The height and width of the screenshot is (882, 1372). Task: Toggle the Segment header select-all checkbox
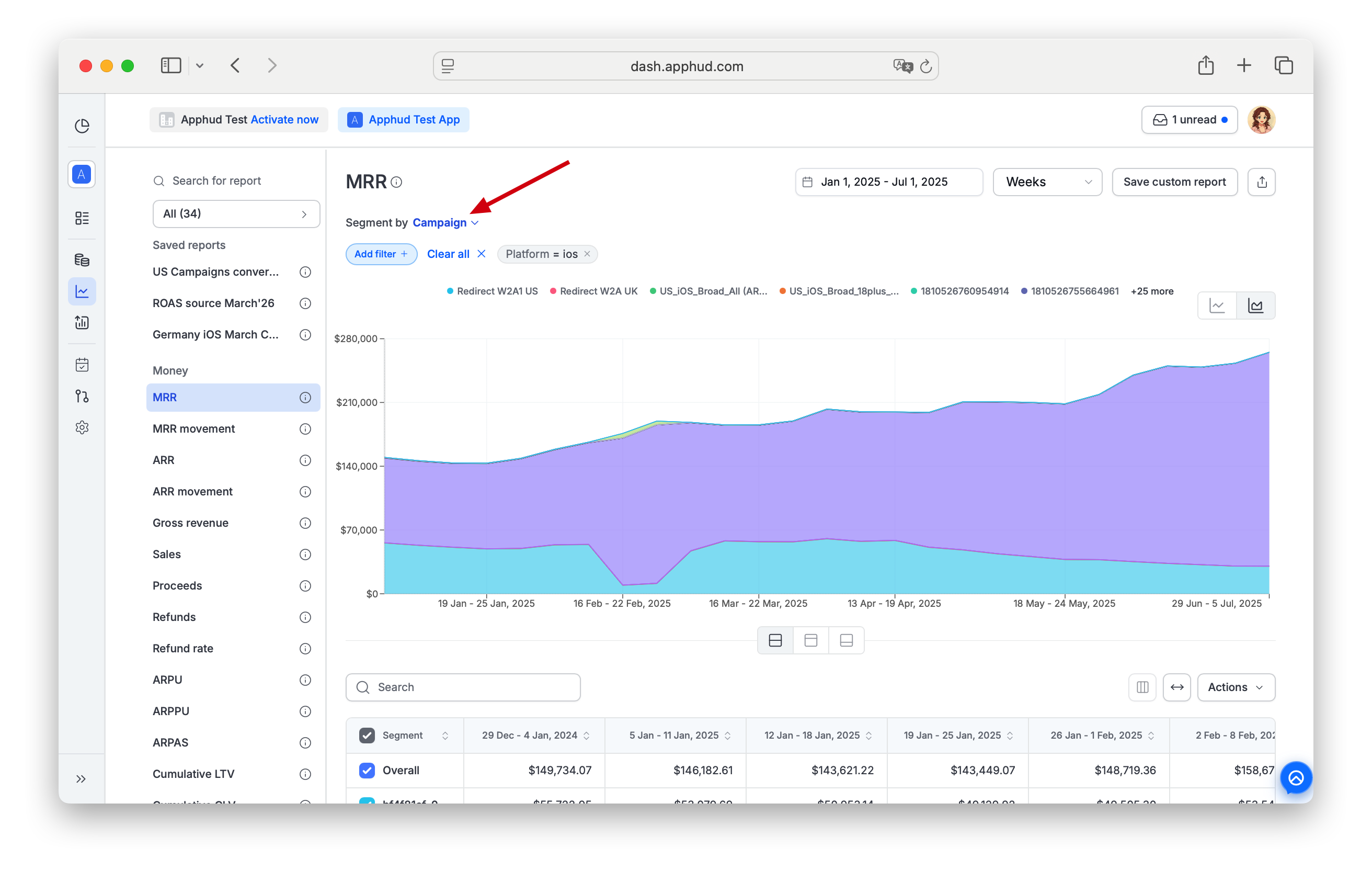(x=367, y=736)
